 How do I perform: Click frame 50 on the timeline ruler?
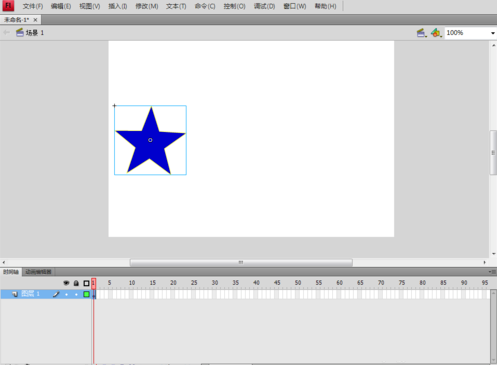(298, 283)
